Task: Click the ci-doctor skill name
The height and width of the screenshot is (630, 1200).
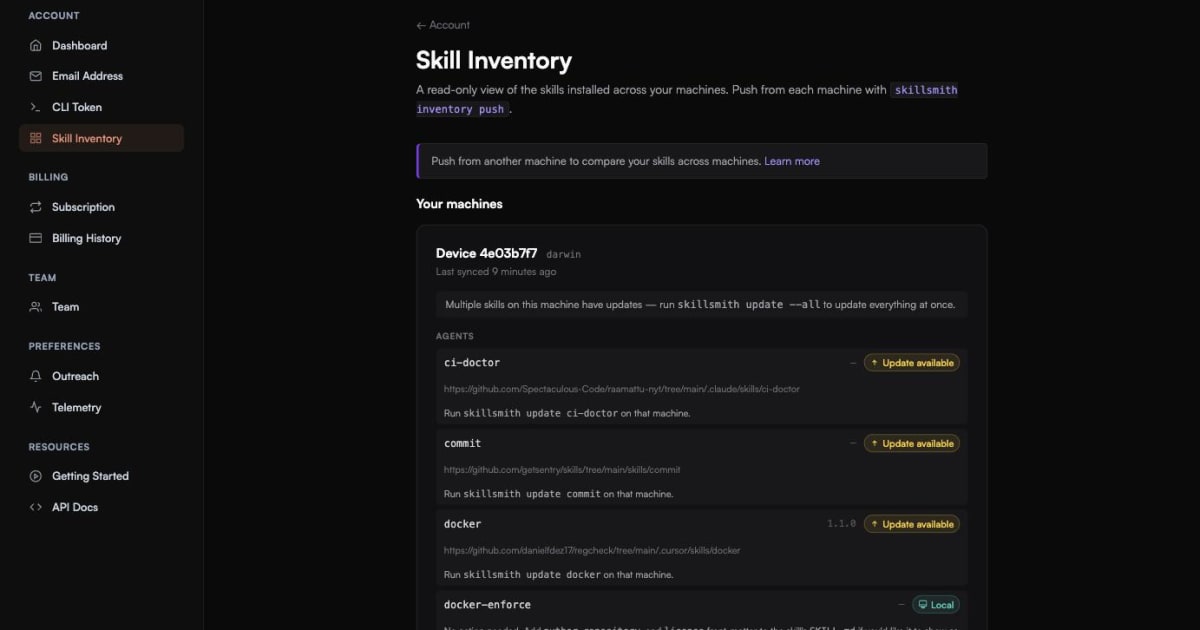Action: [472, 362]
